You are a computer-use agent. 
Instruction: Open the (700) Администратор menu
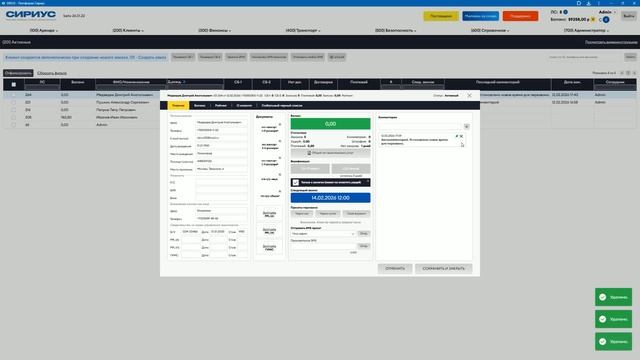587,30
